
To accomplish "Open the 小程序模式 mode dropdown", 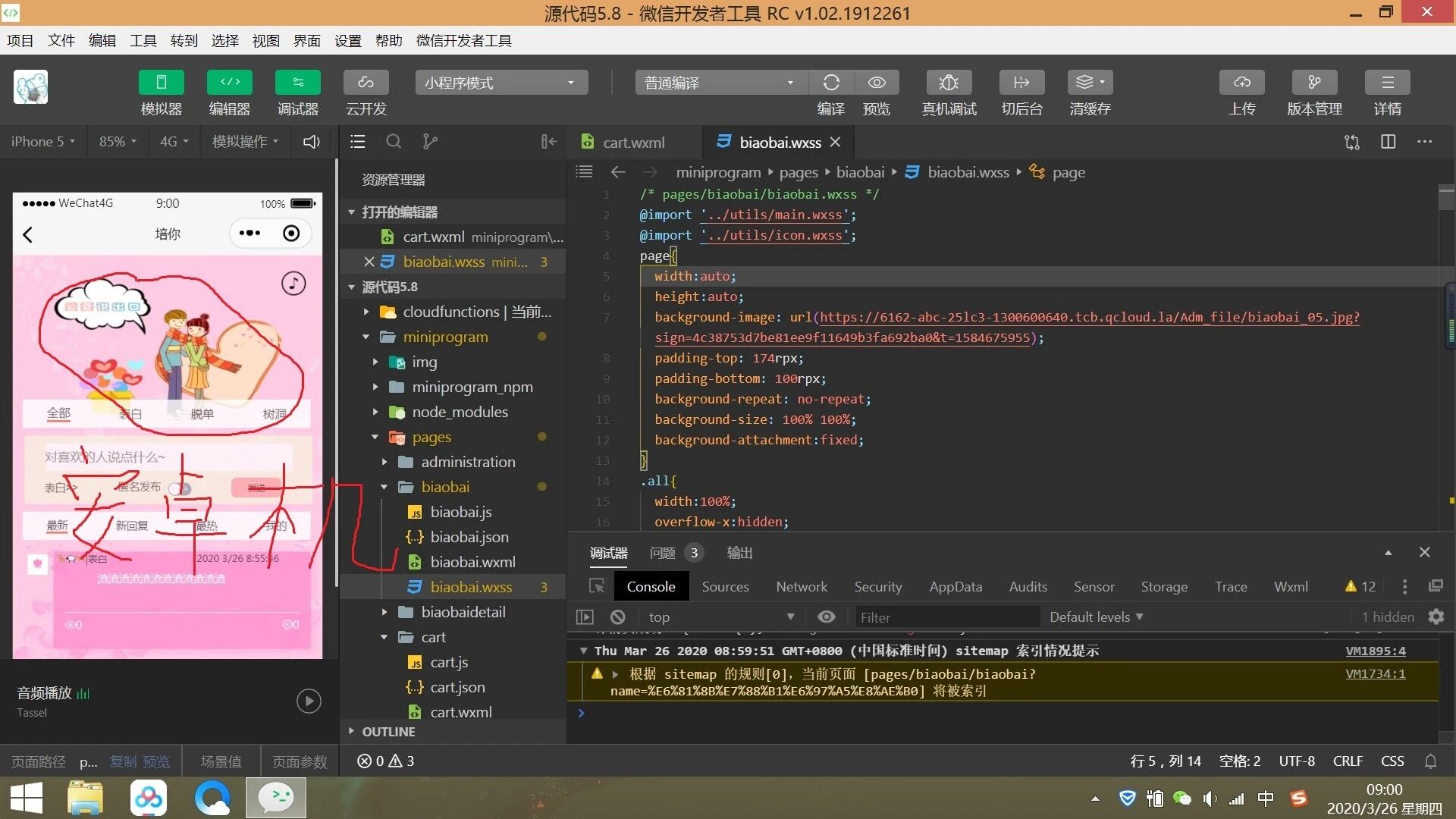I will click(500, 83).
